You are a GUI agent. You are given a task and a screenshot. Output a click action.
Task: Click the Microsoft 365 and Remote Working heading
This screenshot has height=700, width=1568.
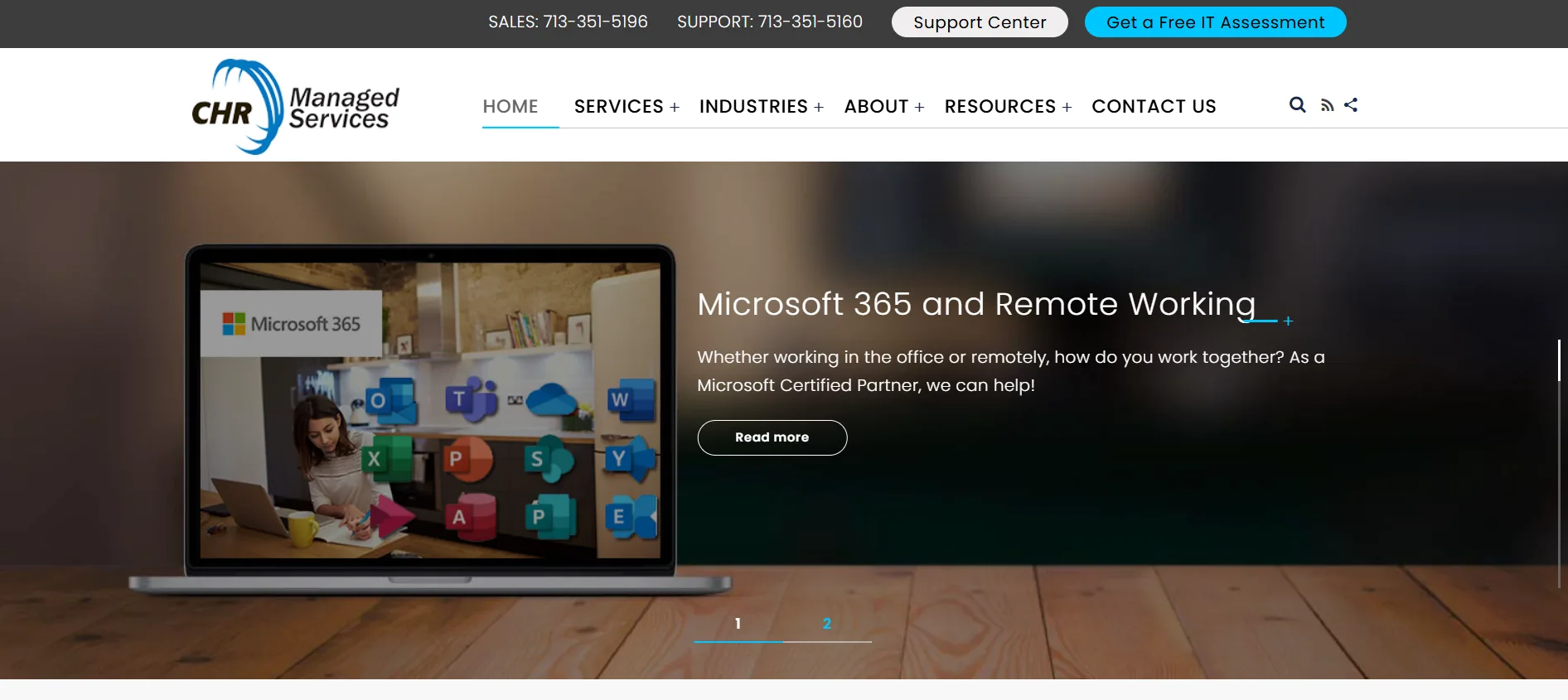[976, 304]
